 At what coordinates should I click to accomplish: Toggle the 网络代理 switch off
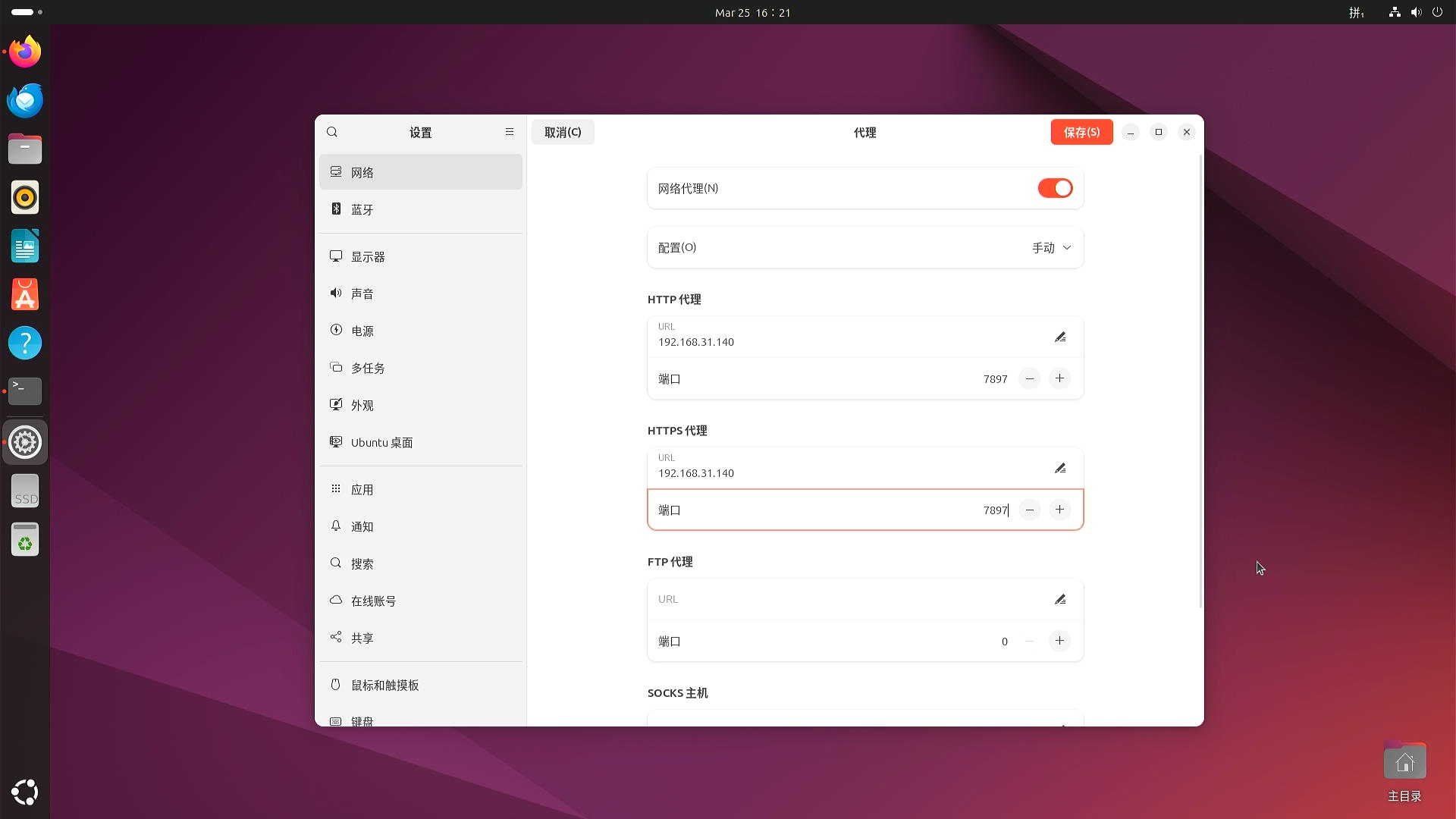coord(1055,188)
